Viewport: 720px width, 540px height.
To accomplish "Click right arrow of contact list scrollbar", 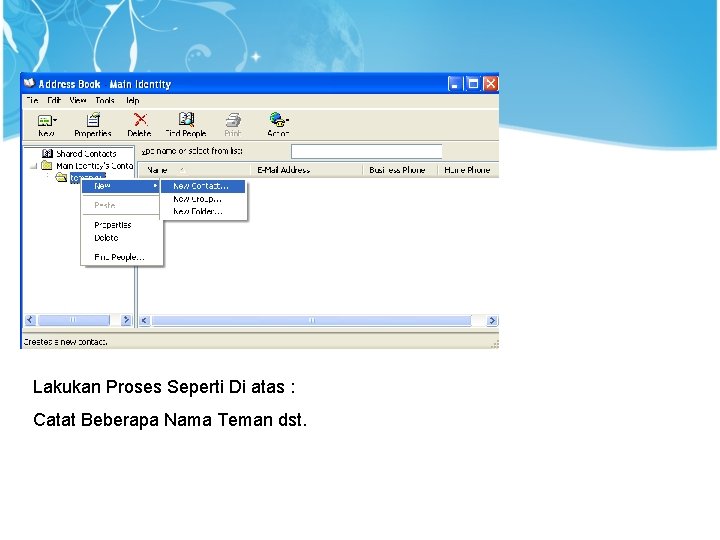I will pyautogui.click(x=492, y=321).
